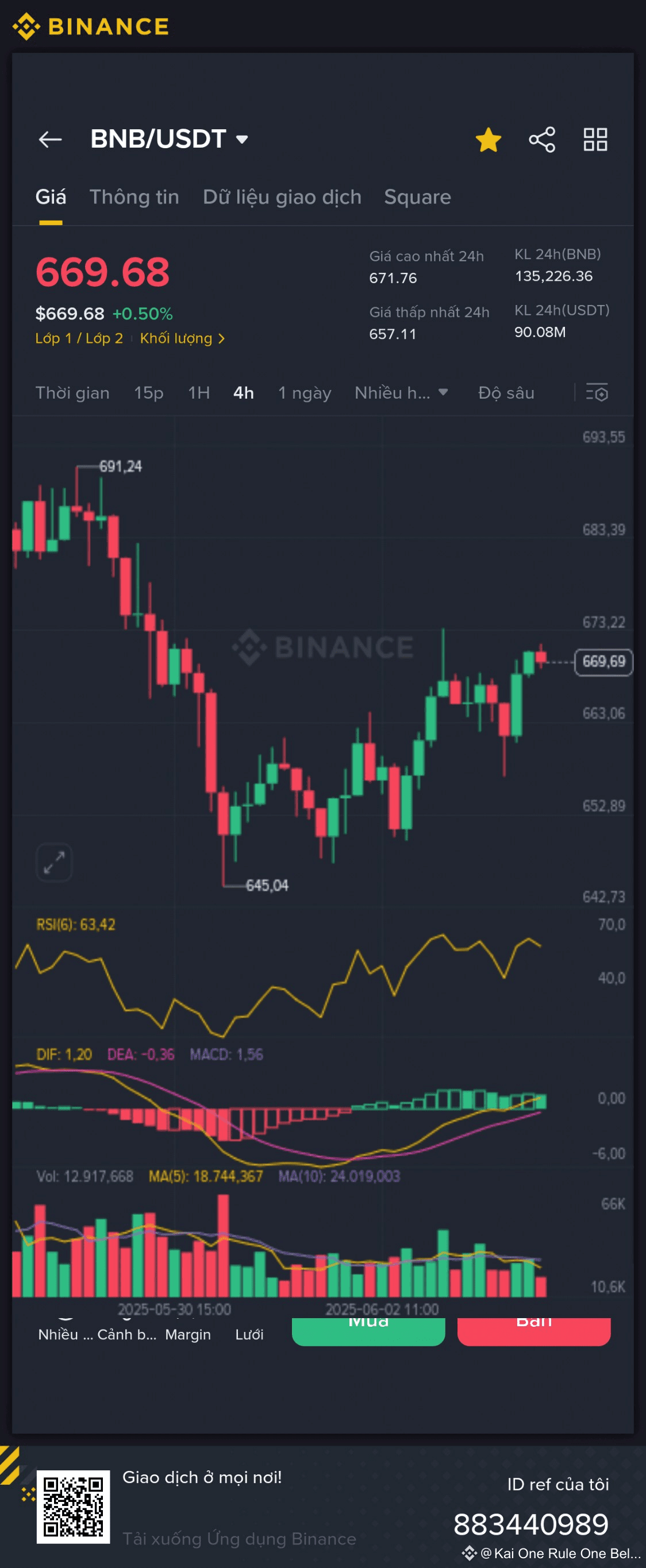This screenshot has width=646, height=1568.
Task: Open Khối lượng chevron link
Action: [x=182, y=338]
